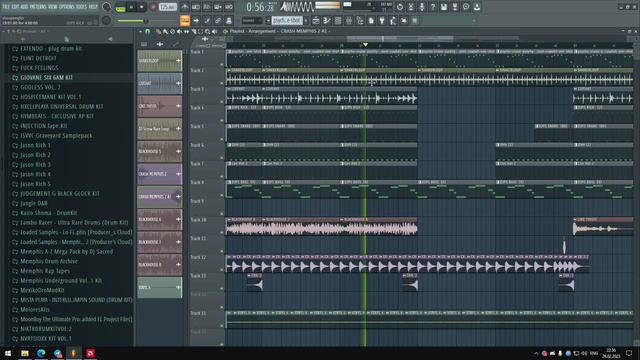Click the play/pause transport button
This screenshot has height=360, width=640.
click(x=131, y=7)
